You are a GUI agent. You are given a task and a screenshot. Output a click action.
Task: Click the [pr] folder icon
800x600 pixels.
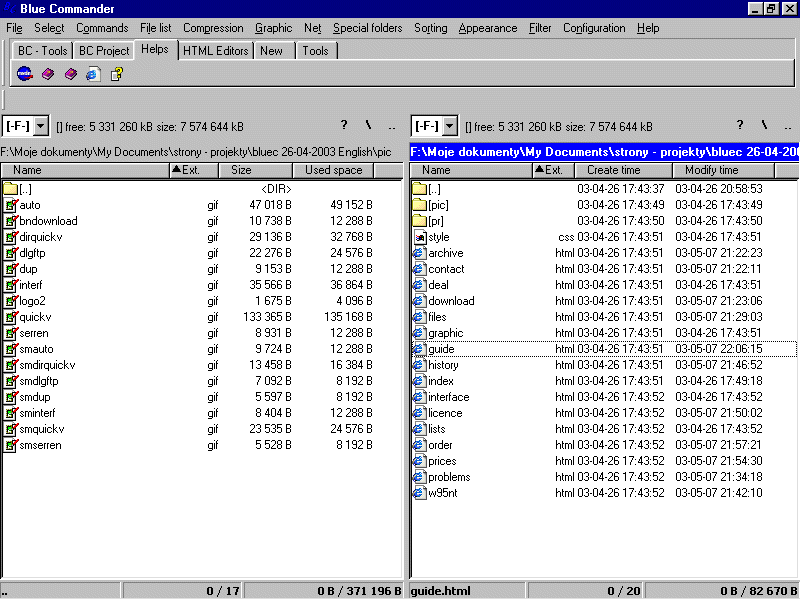coord(419,221)
